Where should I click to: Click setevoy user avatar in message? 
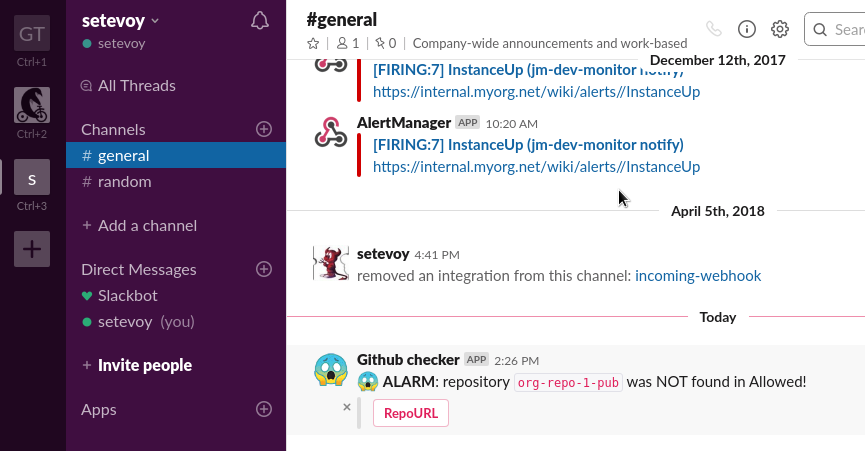(x=331, y=263)
